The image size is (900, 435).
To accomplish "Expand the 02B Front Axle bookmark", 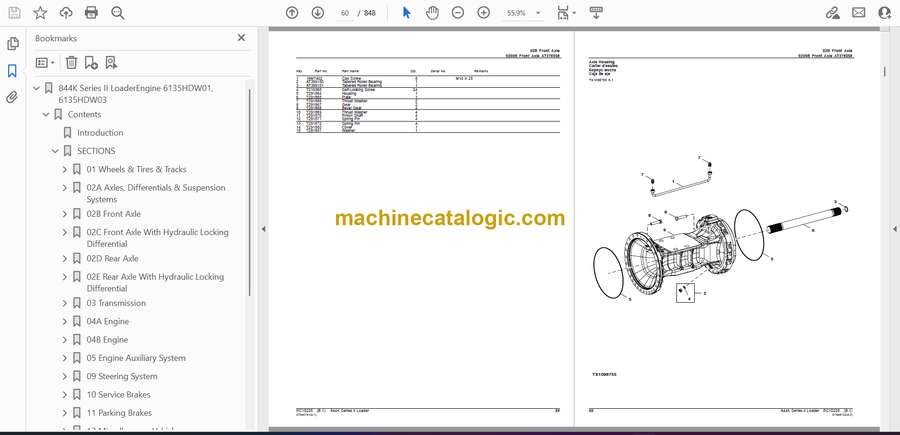I will pos(64,214).
